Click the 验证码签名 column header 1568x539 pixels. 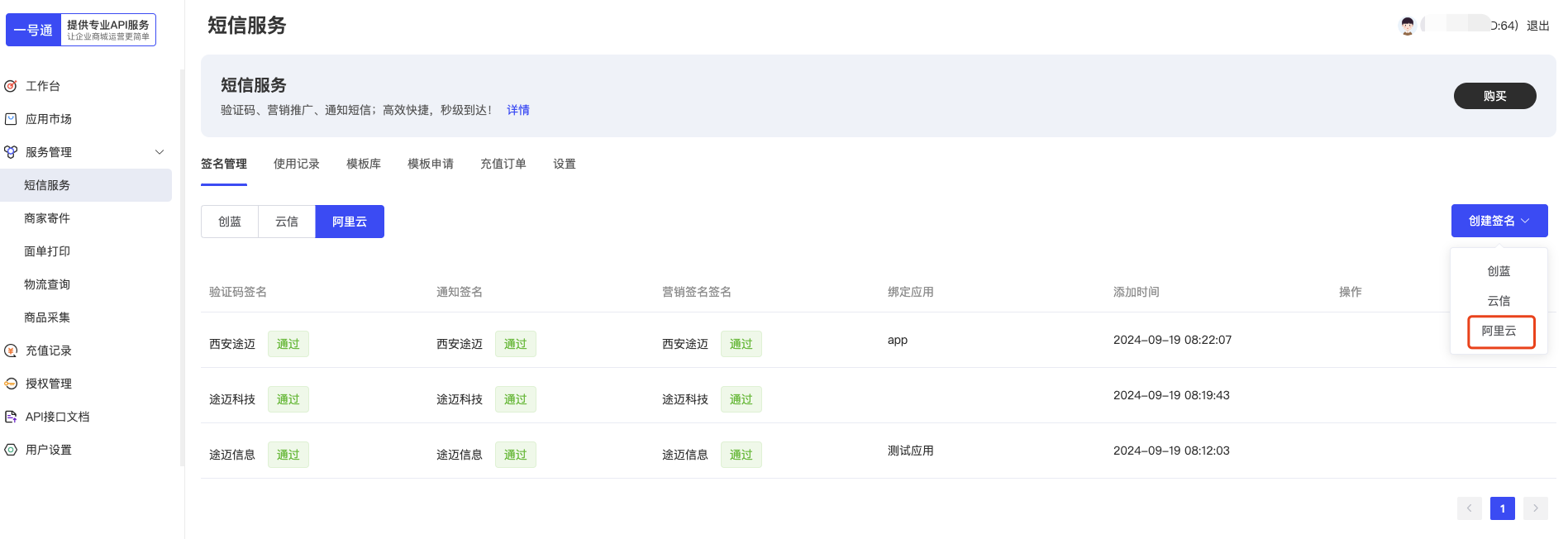click(x=238, y=292)
